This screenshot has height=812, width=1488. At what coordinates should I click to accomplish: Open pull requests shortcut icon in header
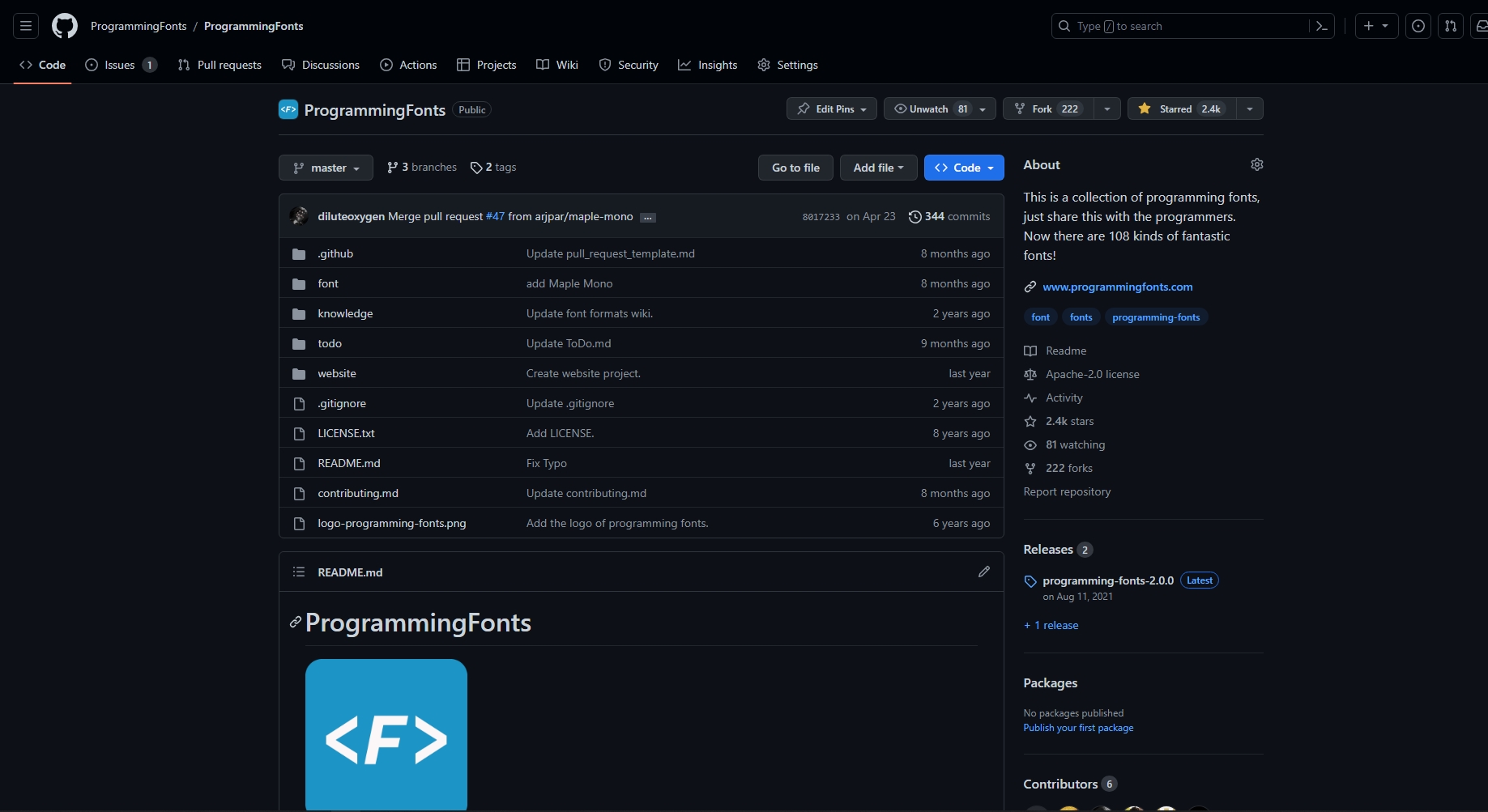coord(1451,26)
